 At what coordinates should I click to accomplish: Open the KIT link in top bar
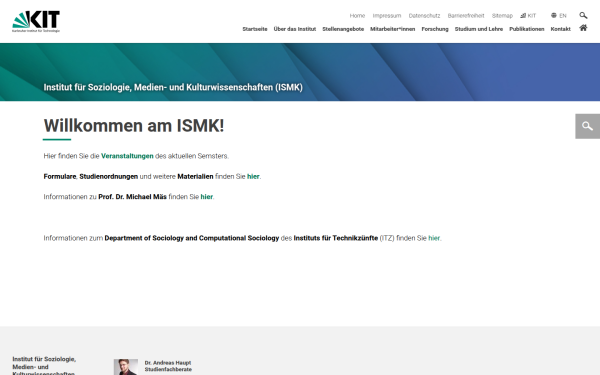pyautogui.click(x=528, y=16)
